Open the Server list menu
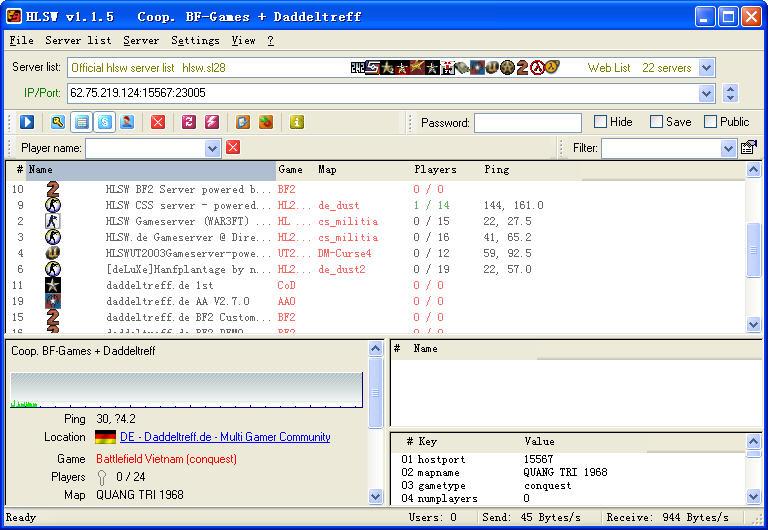Viewport: 768px width, 530px height. tap(78, 41)
